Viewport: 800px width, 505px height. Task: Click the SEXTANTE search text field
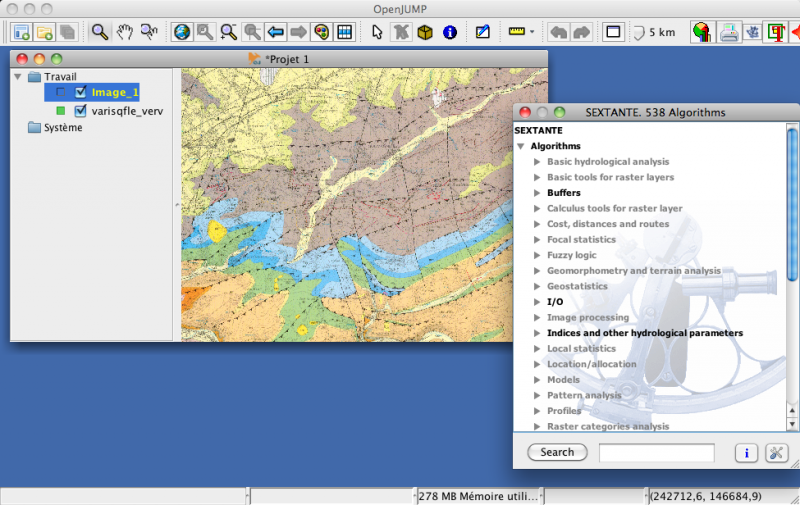click(x=656, y=453)
